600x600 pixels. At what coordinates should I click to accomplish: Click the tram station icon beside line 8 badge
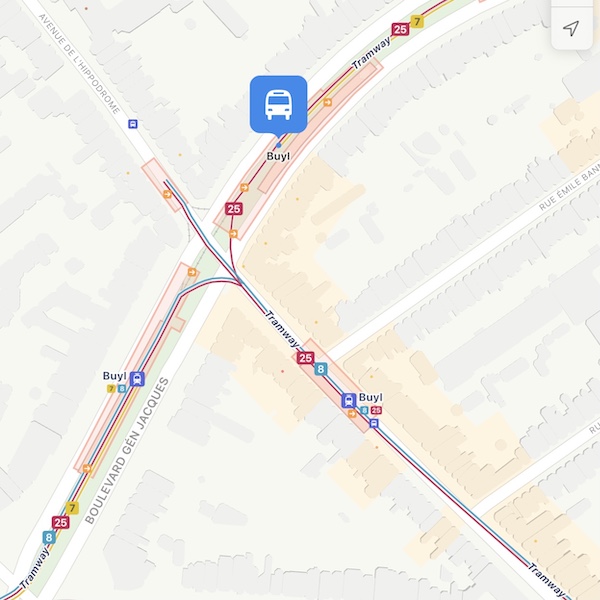tap(349, 401)
